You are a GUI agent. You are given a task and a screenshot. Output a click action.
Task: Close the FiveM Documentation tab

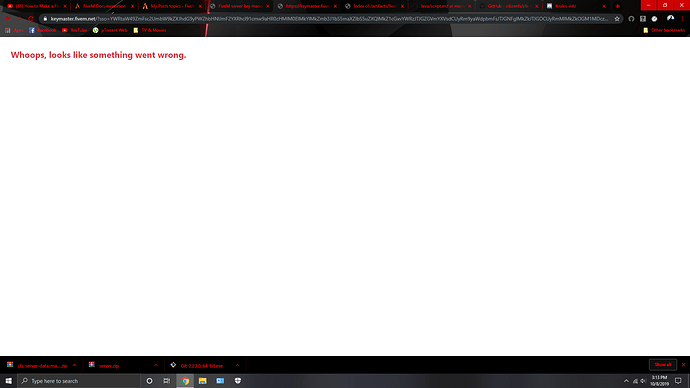tap(132, 6)
